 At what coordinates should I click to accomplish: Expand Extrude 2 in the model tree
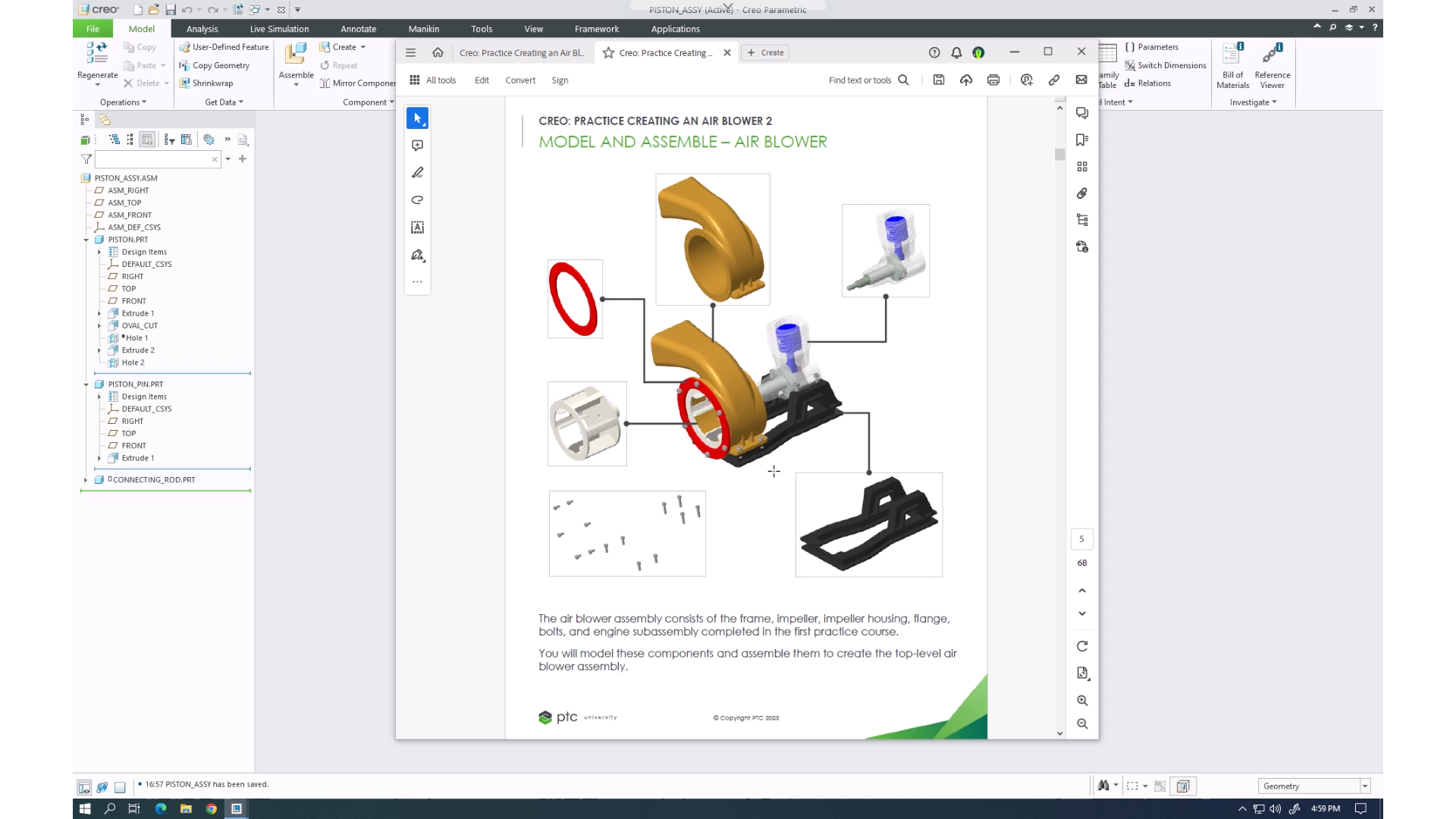pos(99,350)
